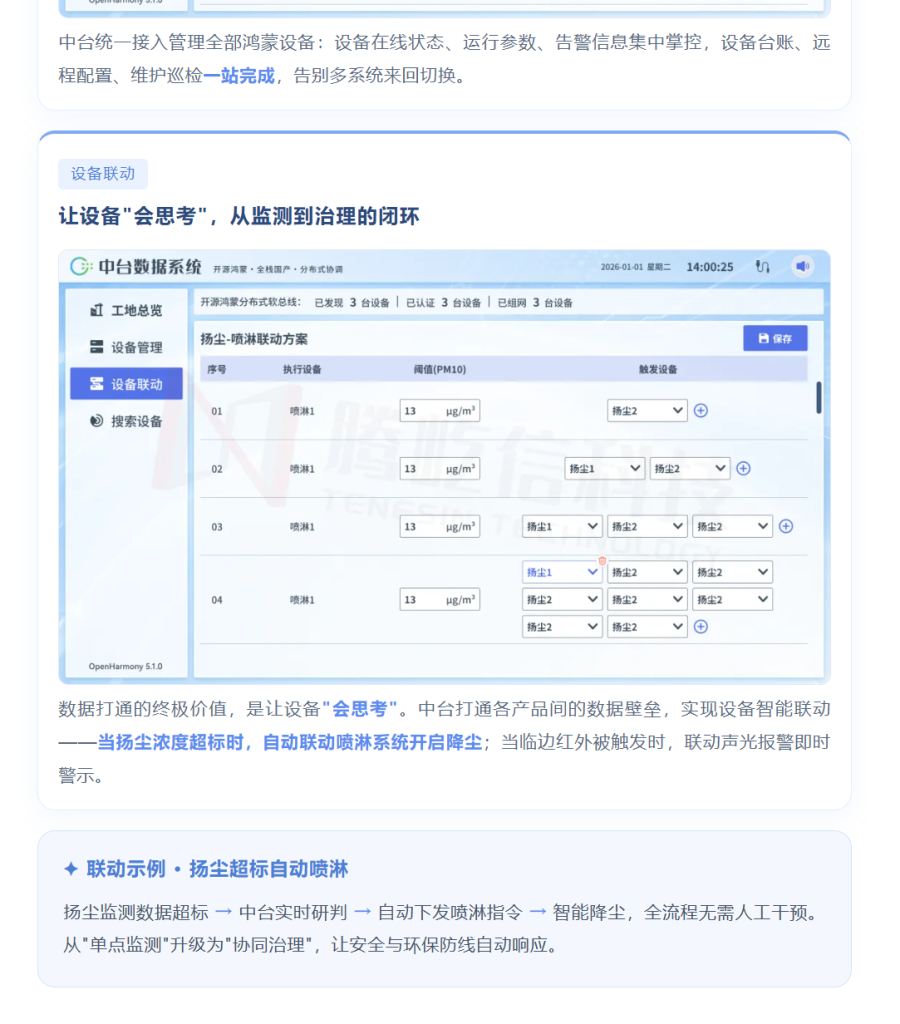900x1024 pixels.
Task: Click the 喷淋1 device cell in row 02
Action: click(302, 469)
